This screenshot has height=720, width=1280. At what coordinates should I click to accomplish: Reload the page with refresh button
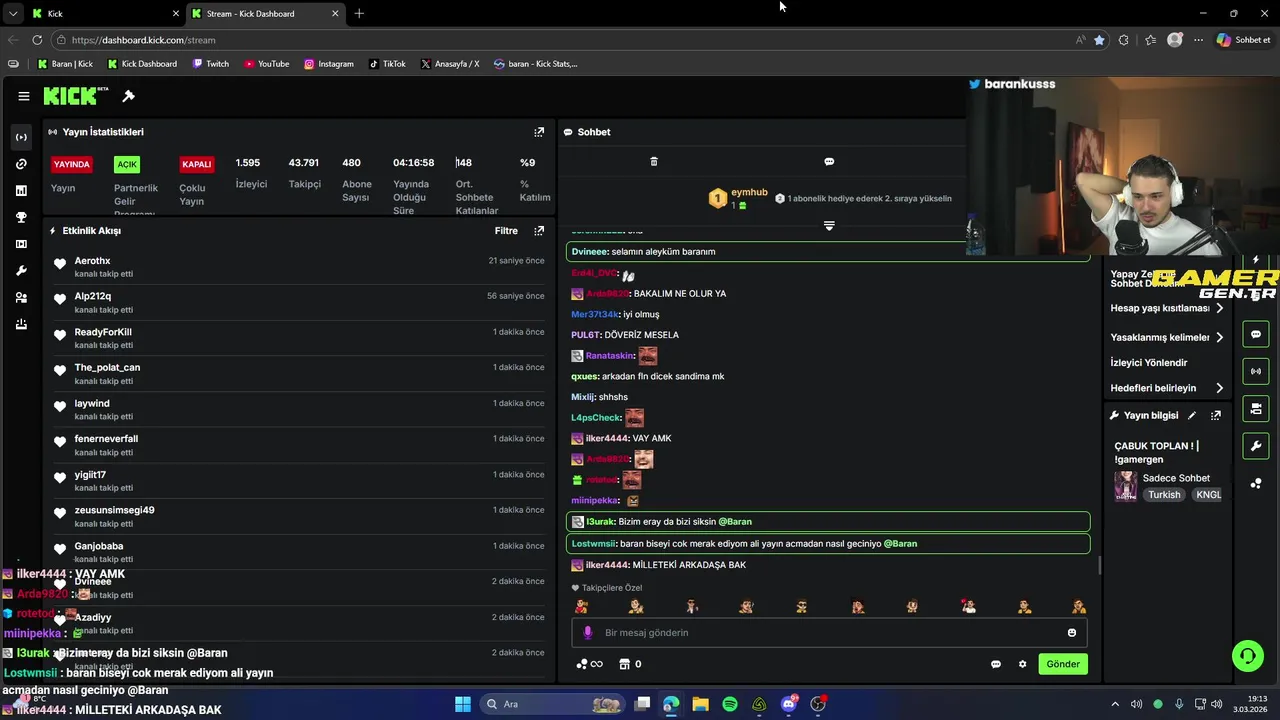click(37, 40)
